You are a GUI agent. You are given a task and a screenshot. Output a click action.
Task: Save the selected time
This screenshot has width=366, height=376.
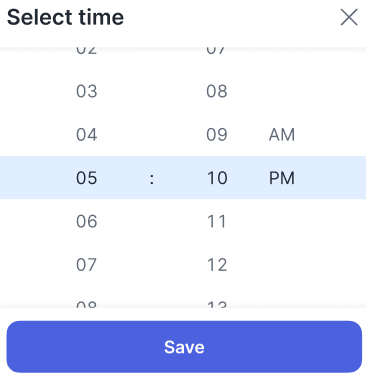point(184,347)
